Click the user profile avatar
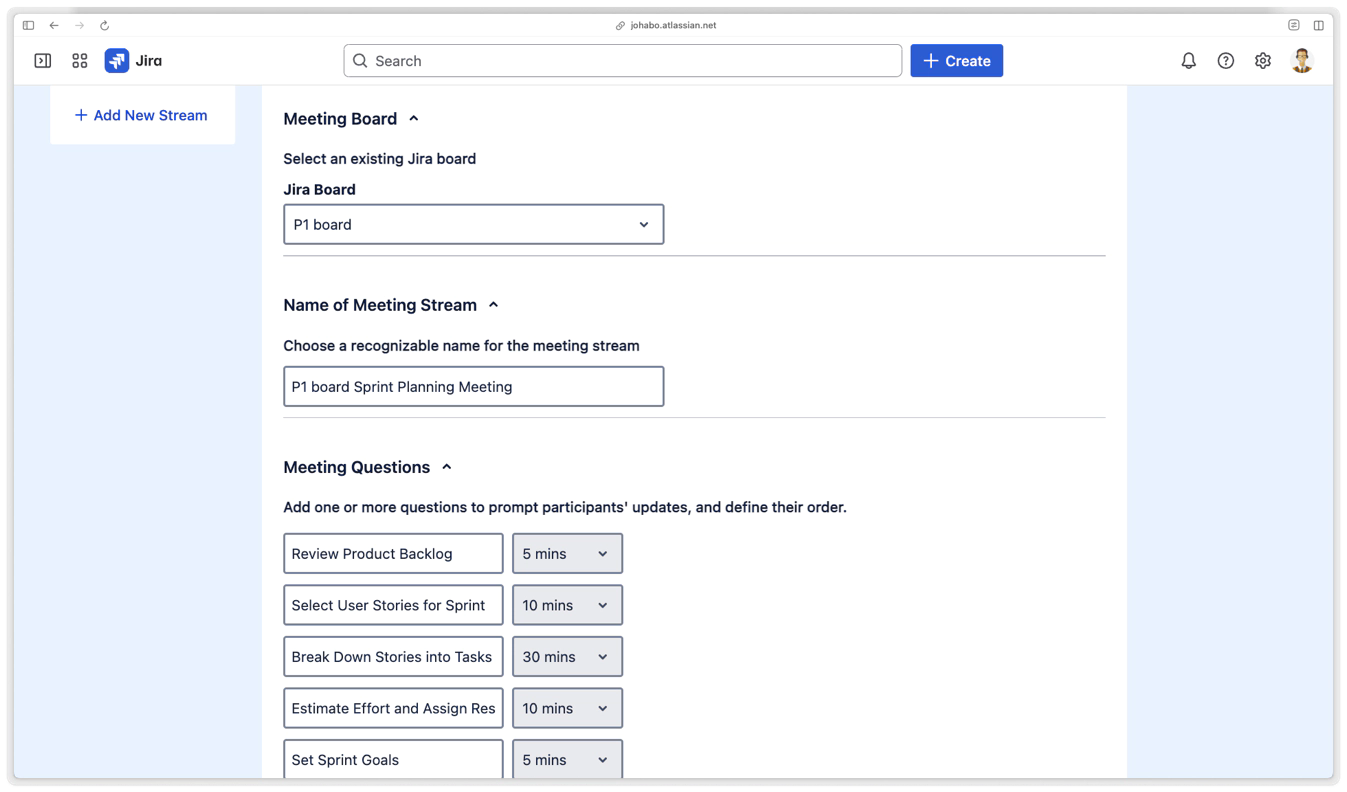Image resolution: width=1347 pixels, height=792 pixels. (1301, 61)
